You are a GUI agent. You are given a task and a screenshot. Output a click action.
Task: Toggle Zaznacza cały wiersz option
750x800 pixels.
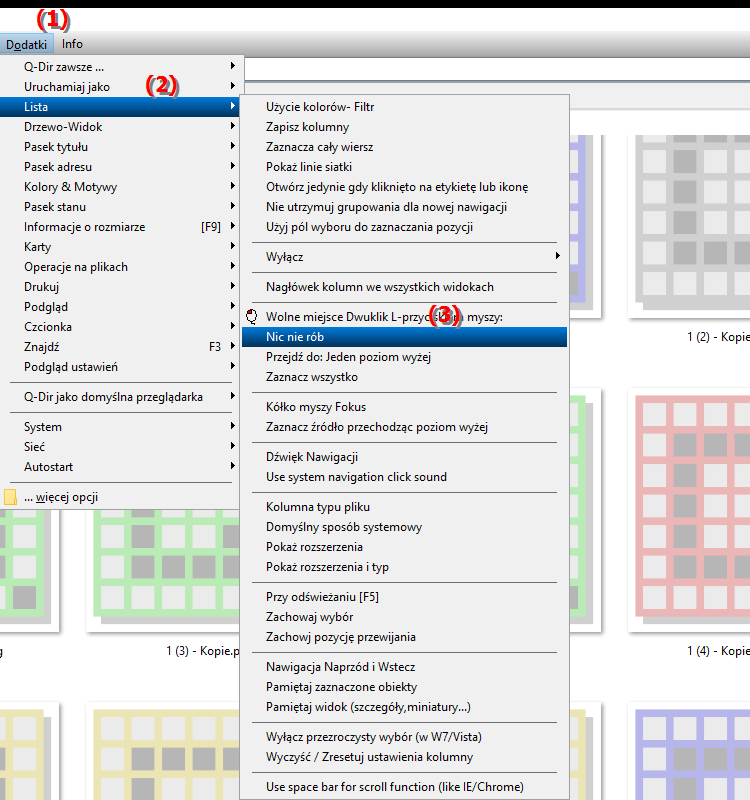tap(404, 147)
